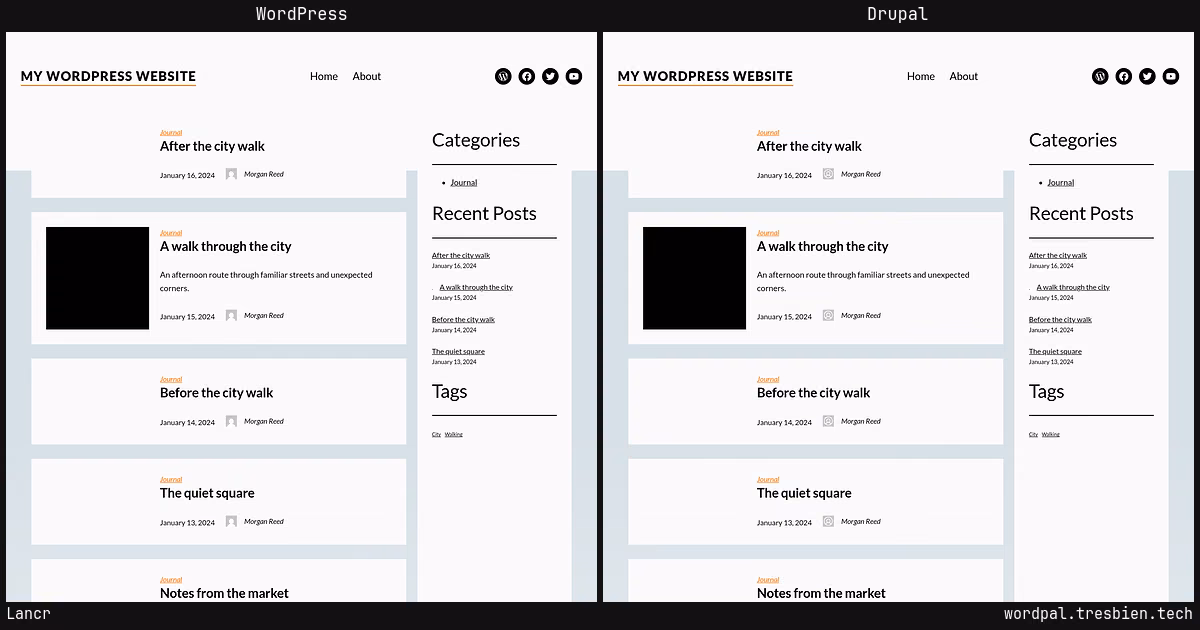The height and width of the screenshot is (630, 1200).
Task: Open About menu item in Drupal pane
Action: pos(964,76)
